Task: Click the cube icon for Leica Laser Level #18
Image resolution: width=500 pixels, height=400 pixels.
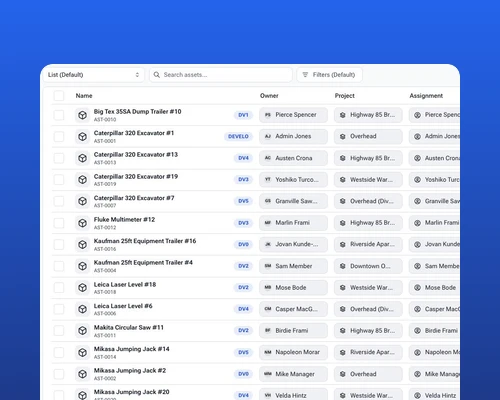Action: [x=82, y=288]
